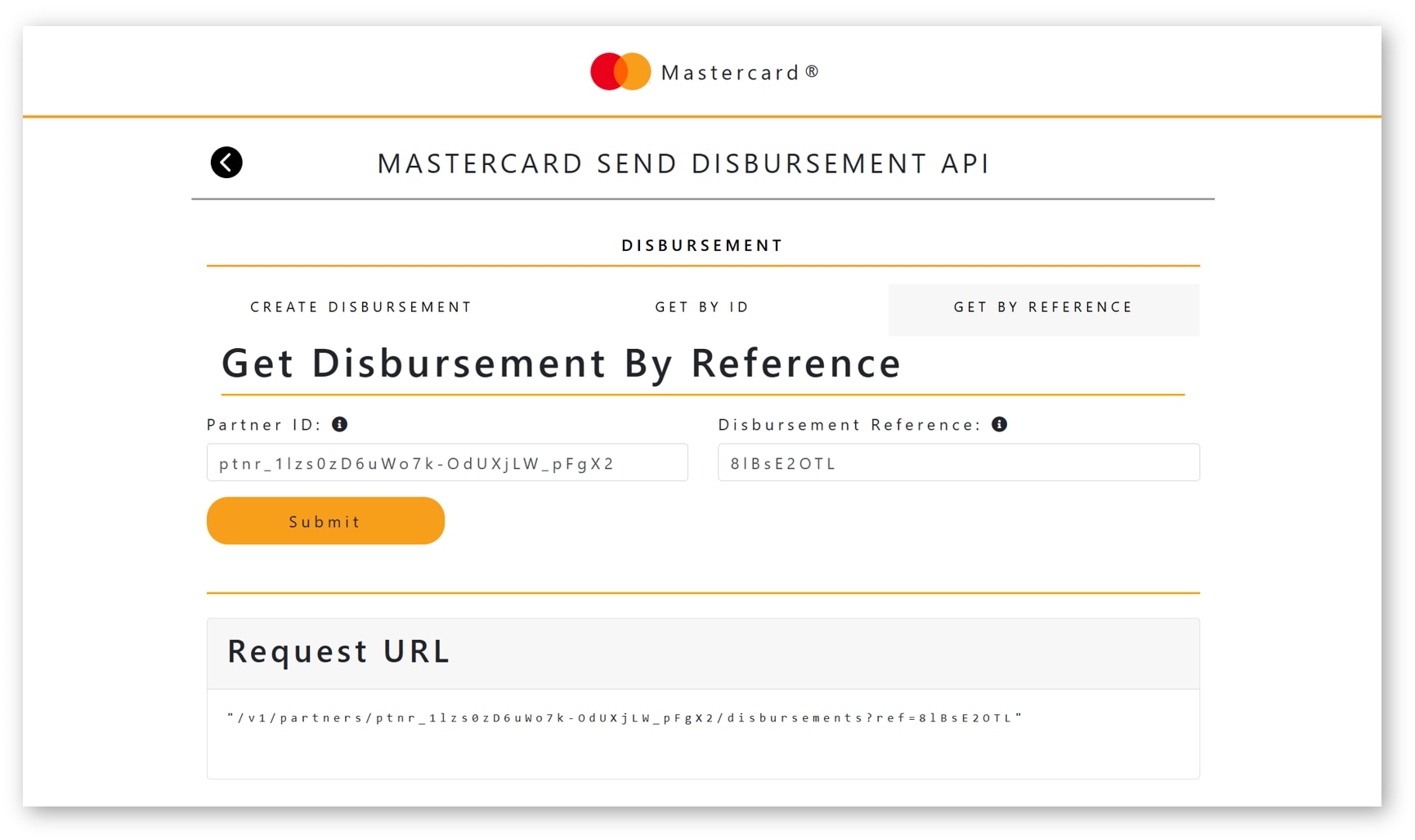1415x840 pixels.
Task: Click the generated Request URL text
Action: (625, 717)
